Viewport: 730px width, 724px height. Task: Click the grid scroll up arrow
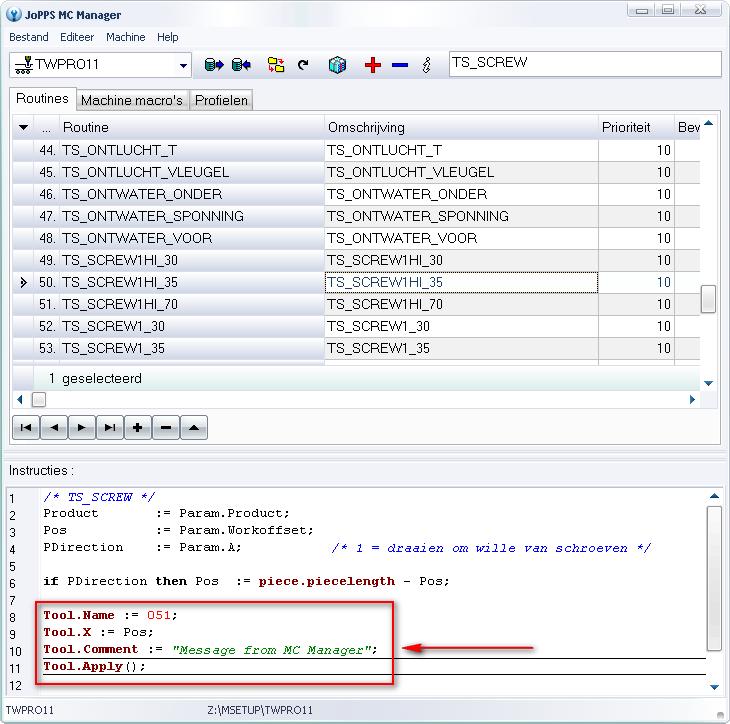click(709, 123)
